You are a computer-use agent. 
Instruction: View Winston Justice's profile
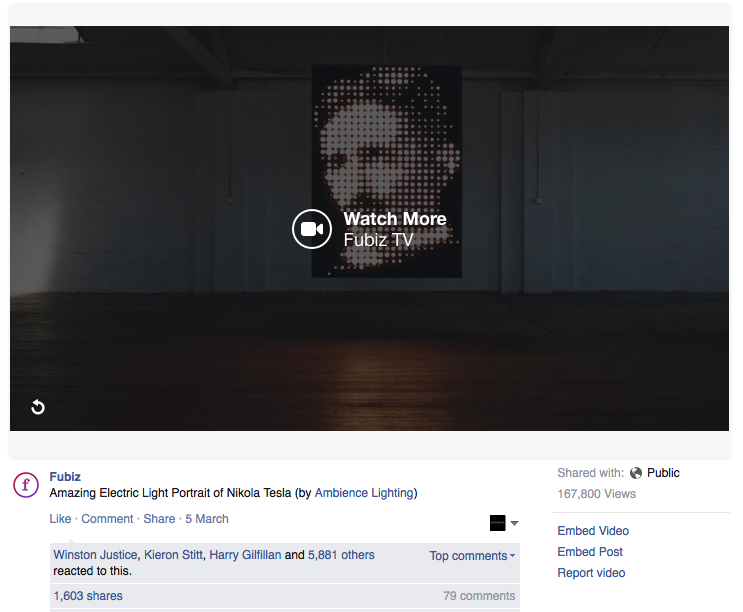tap(95, 555)
